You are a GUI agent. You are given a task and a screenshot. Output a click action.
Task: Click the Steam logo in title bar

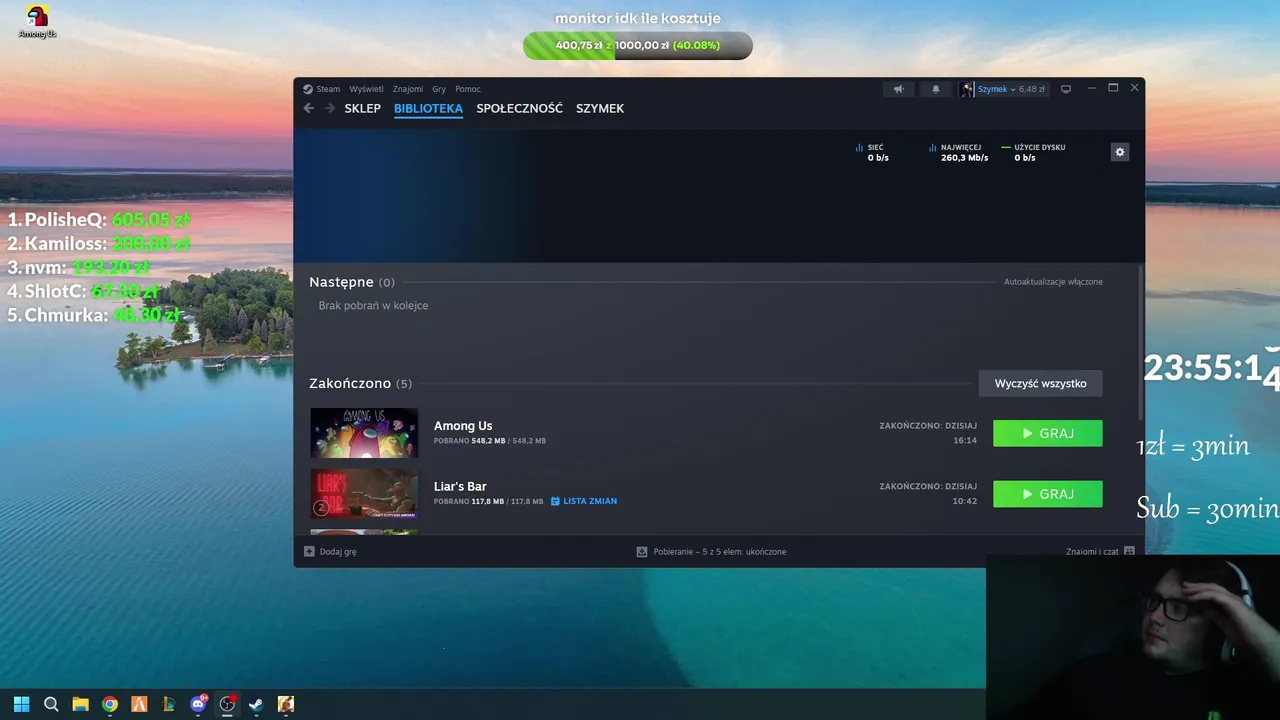[308, 89]
